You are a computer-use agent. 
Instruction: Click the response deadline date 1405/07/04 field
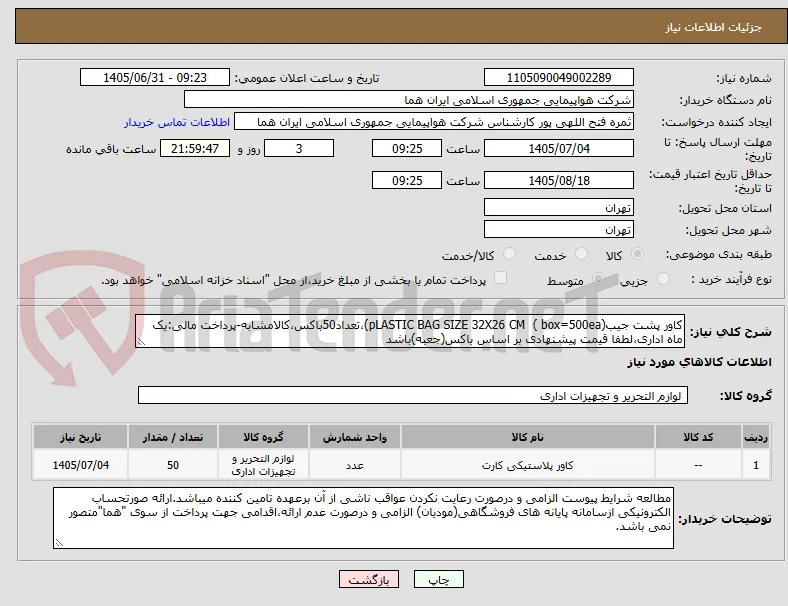click(559, 149)
